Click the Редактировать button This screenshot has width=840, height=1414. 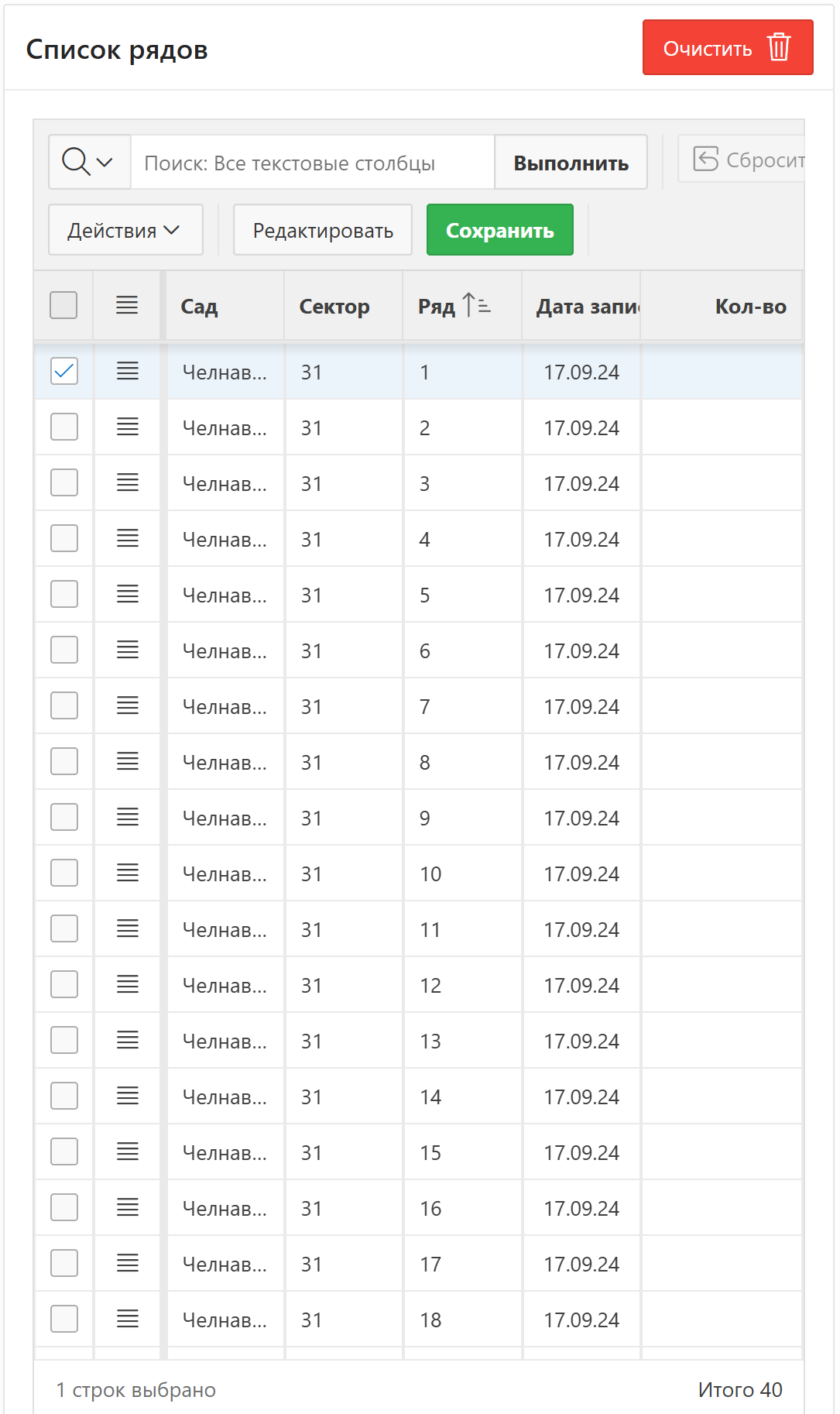tap(322, 230)
